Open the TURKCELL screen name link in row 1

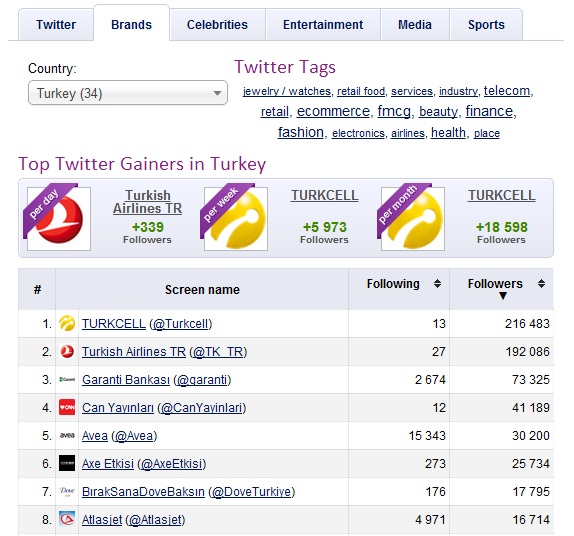pyautogui.click(x=114, y=324)
